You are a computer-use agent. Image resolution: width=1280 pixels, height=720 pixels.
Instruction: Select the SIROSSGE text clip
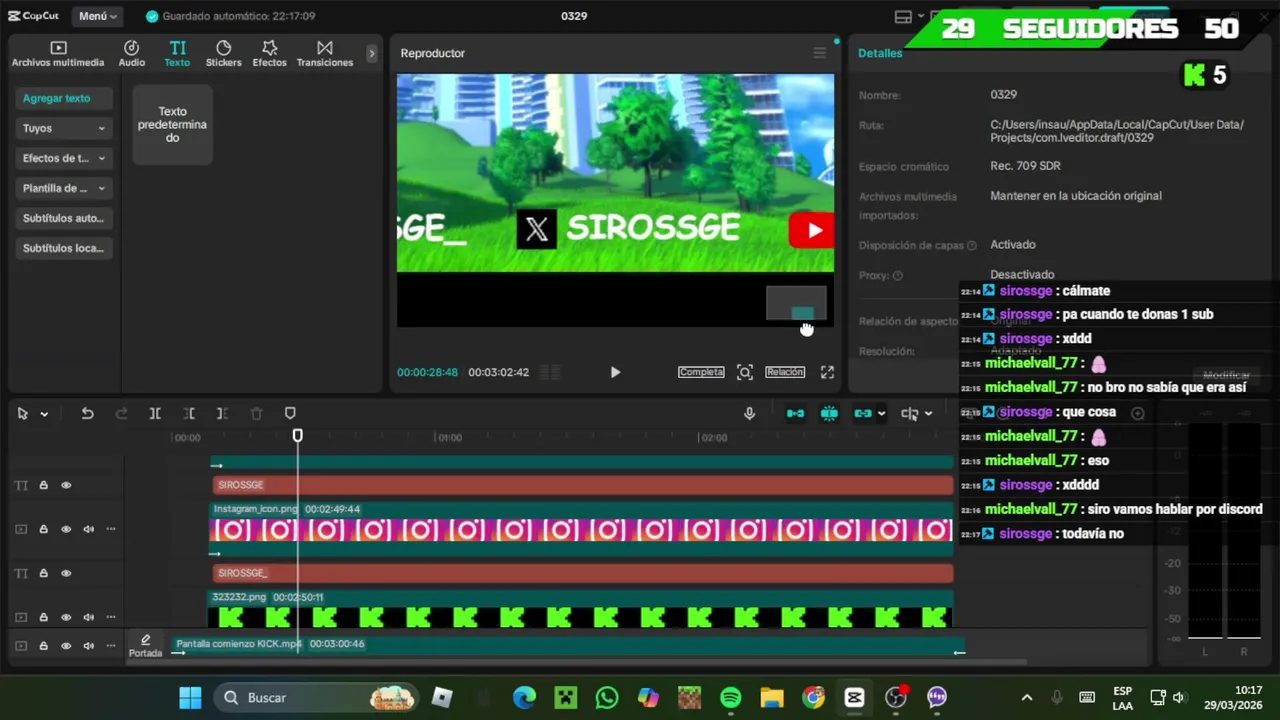583,485
